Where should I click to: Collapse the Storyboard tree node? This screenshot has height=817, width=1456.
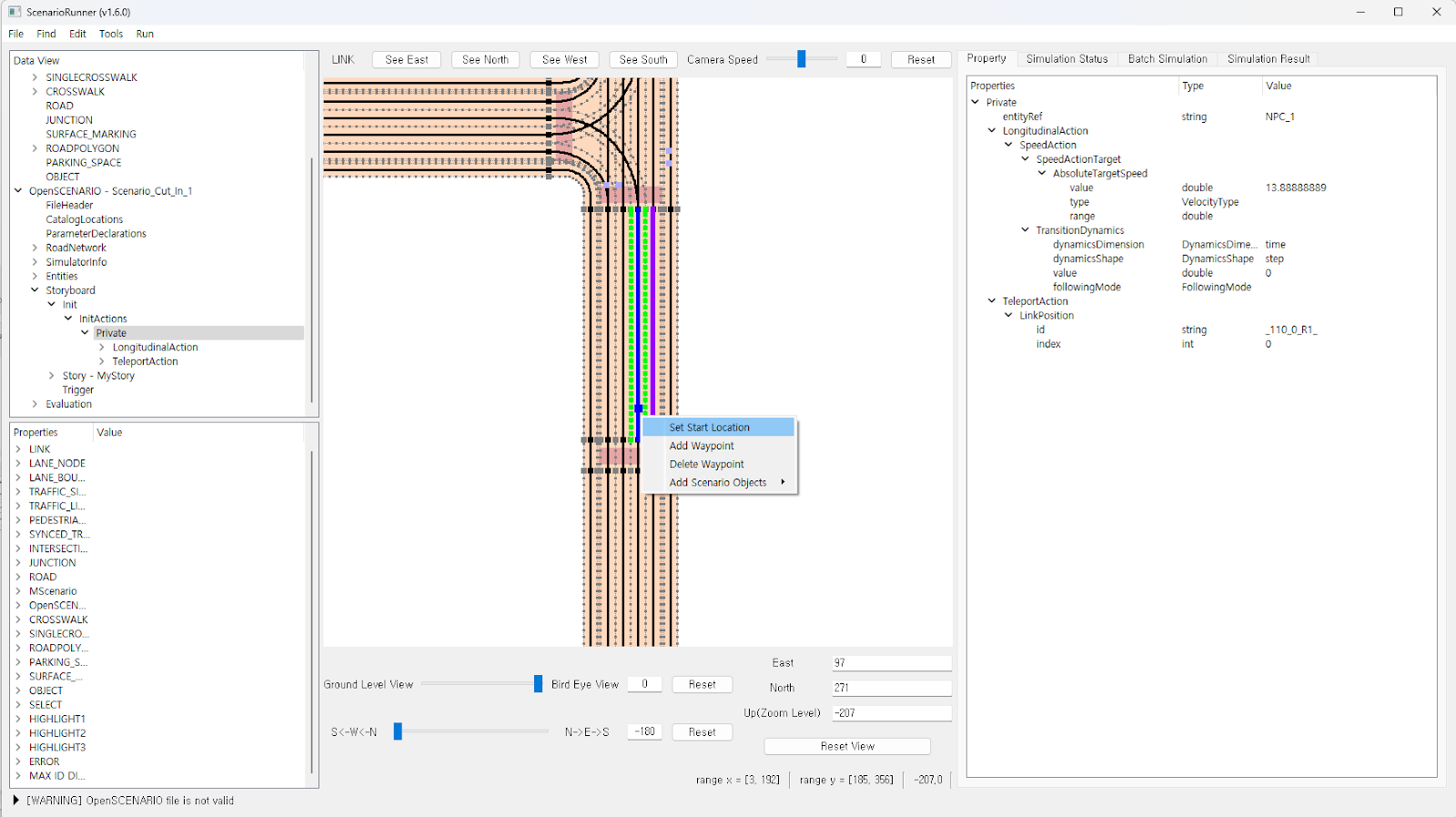[x=35, y=290]
